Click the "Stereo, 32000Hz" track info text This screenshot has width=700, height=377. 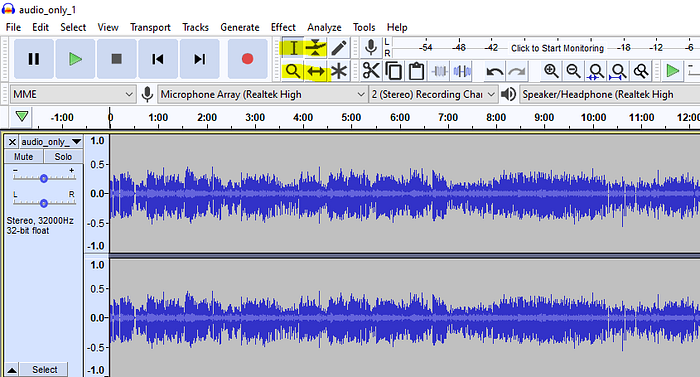40,221
